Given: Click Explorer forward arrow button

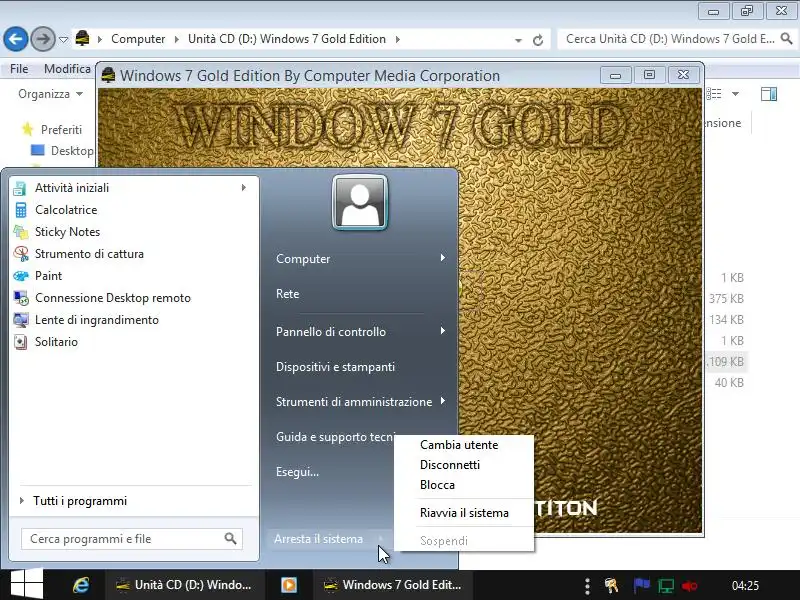Looking at the screenshot, I should (x=43, y=39).
